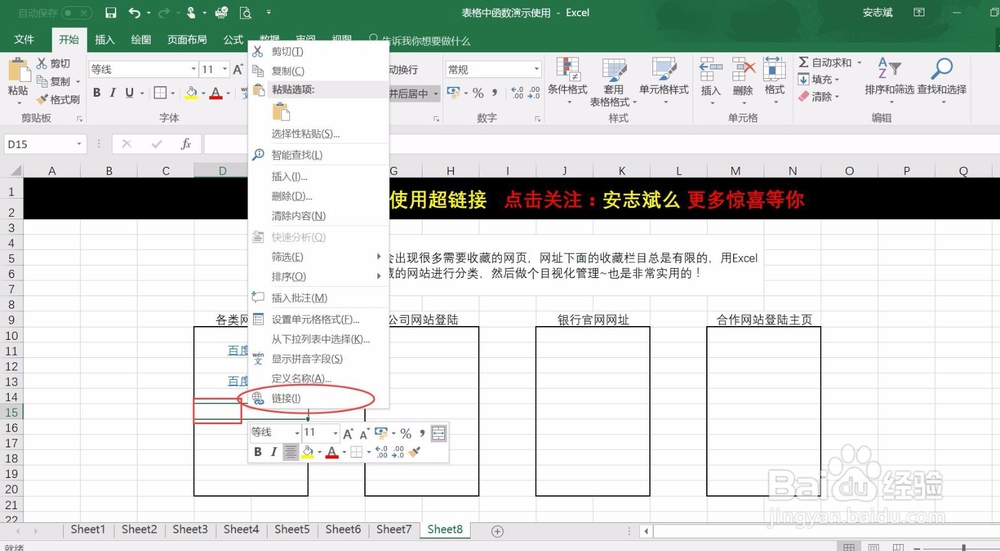
Task: Click Sort and Filter icon
Action: [x=889, y=68]
